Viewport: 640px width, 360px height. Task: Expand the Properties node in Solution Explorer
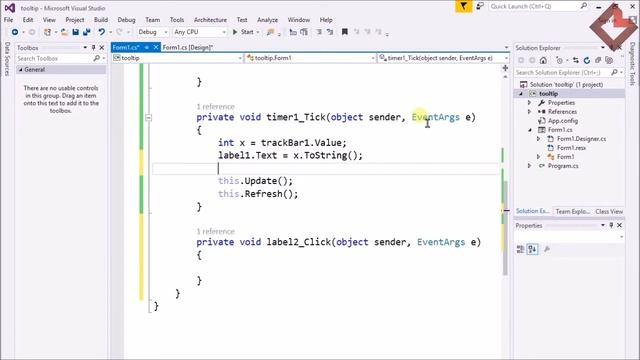tap(530, 102)
